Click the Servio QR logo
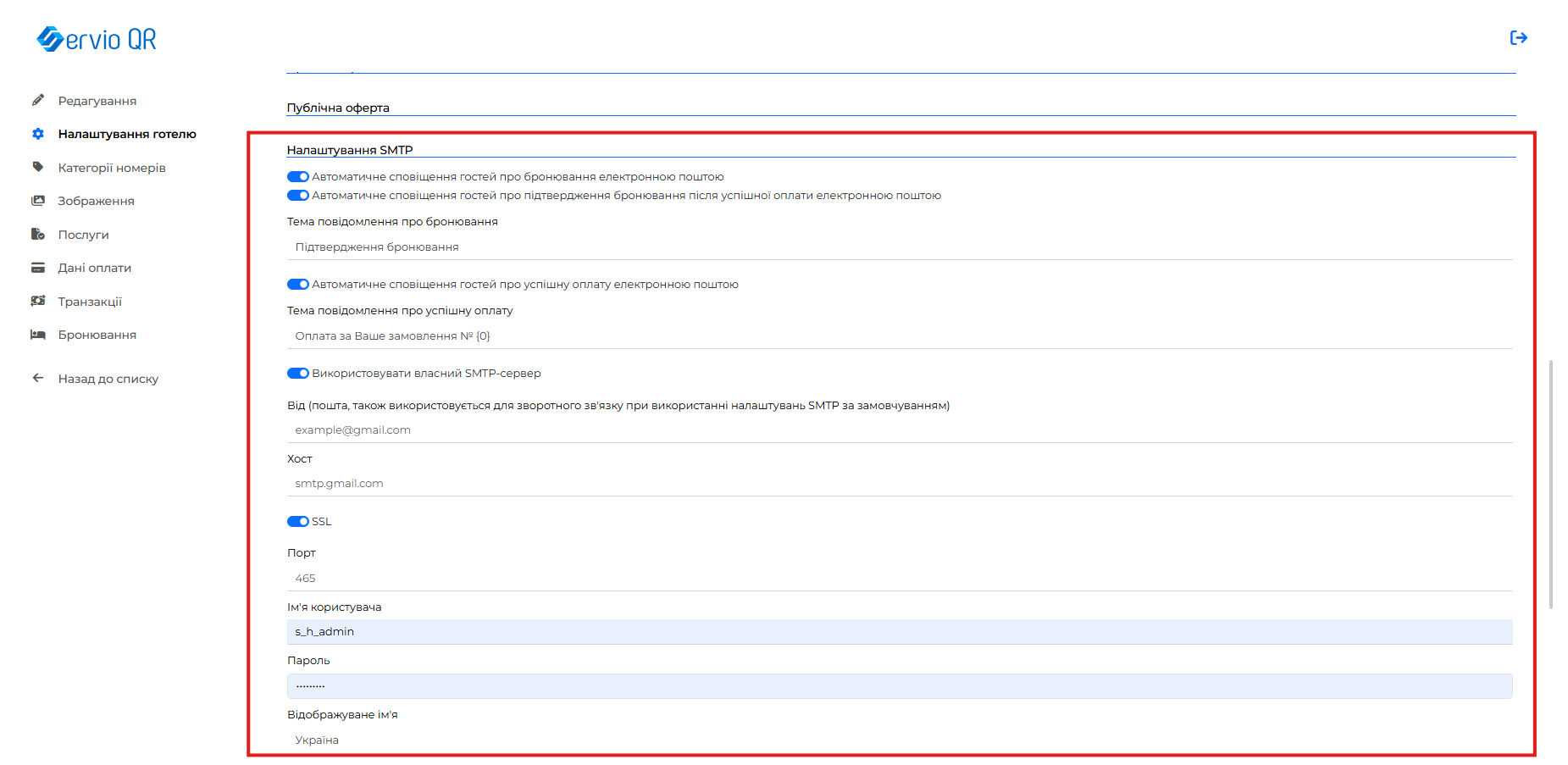1568x765 pixels. click(x=97, y=39)
